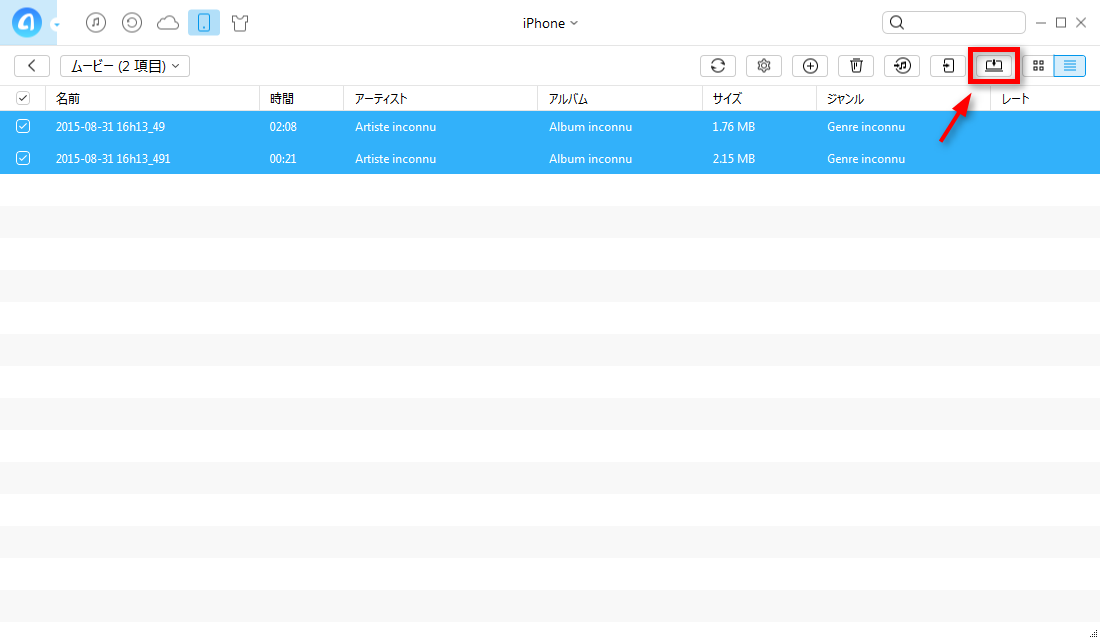Sort by the サイズ column header
This screenshot has width=1100, height=640.
(760, 99)
